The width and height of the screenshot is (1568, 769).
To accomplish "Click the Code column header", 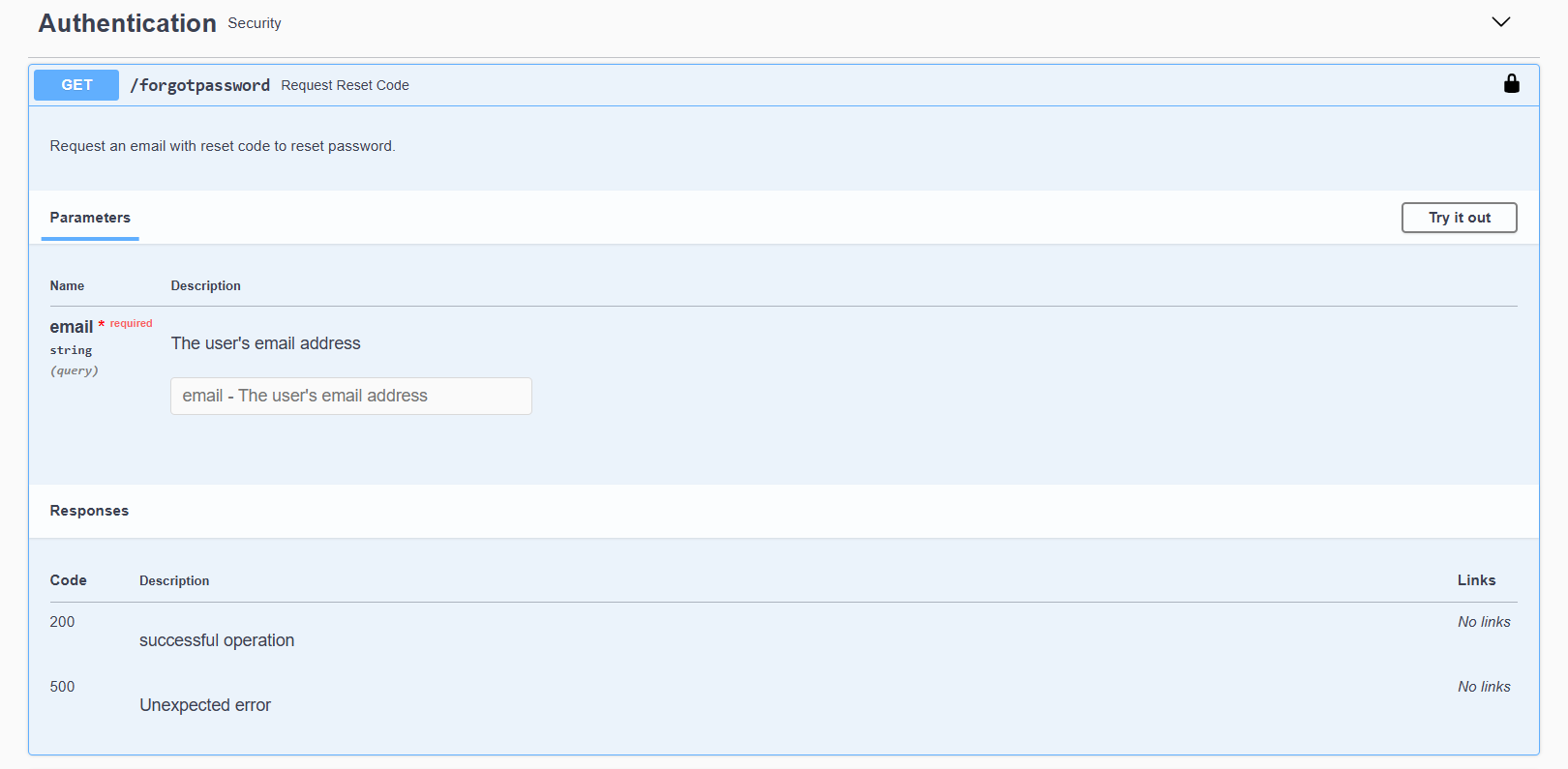I will coord(69,580).
